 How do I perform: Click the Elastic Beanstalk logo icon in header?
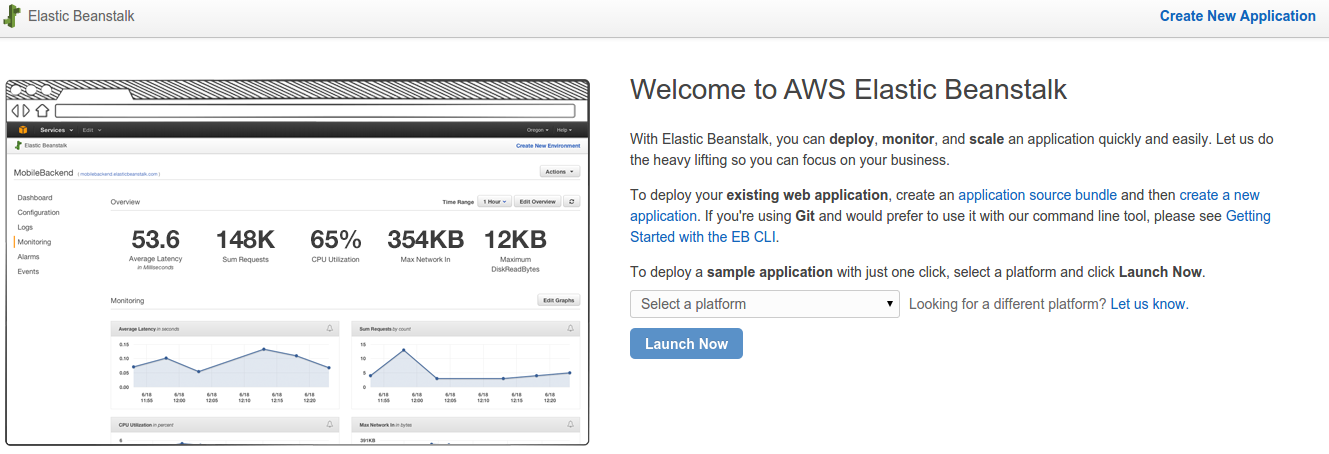click(13, 17)
